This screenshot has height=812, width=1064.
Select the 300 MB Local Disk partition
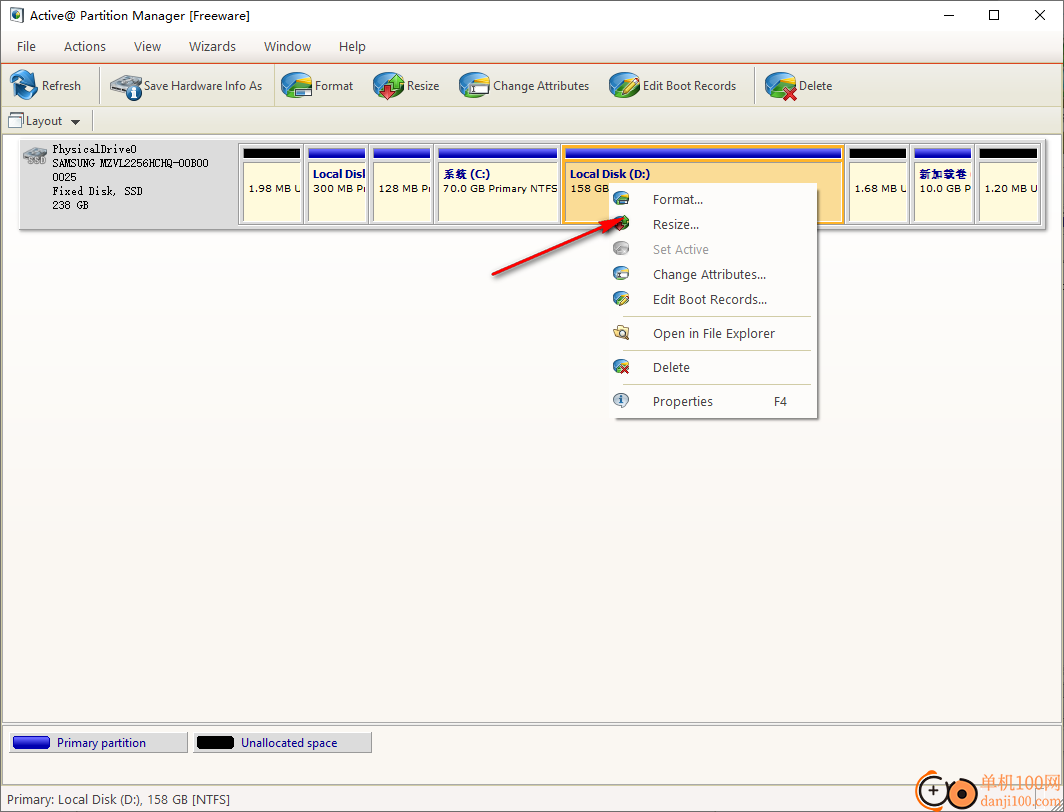[x=337, y=184]
